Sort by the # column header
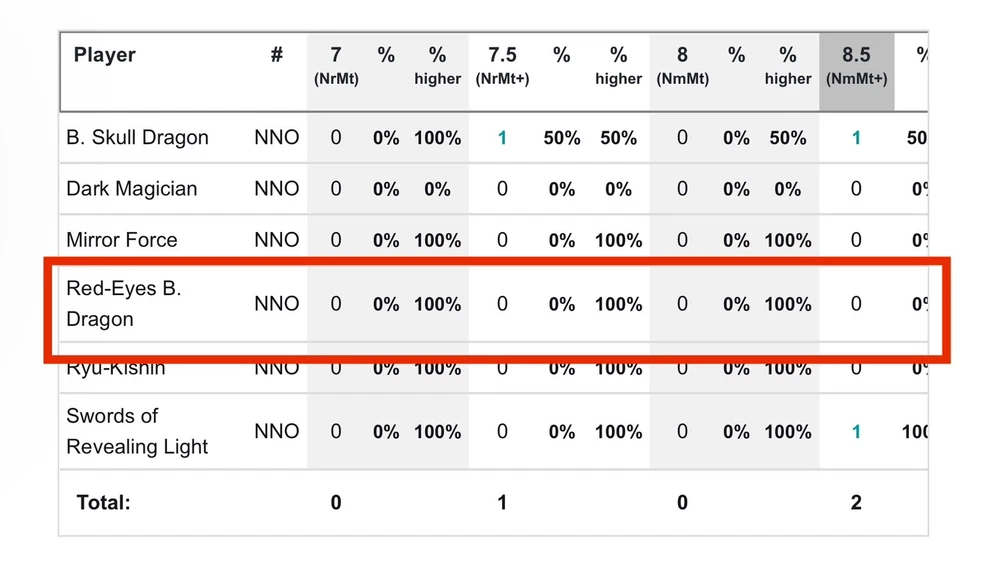The width and height of the screenshot is (1000, 584). [276, 56]
